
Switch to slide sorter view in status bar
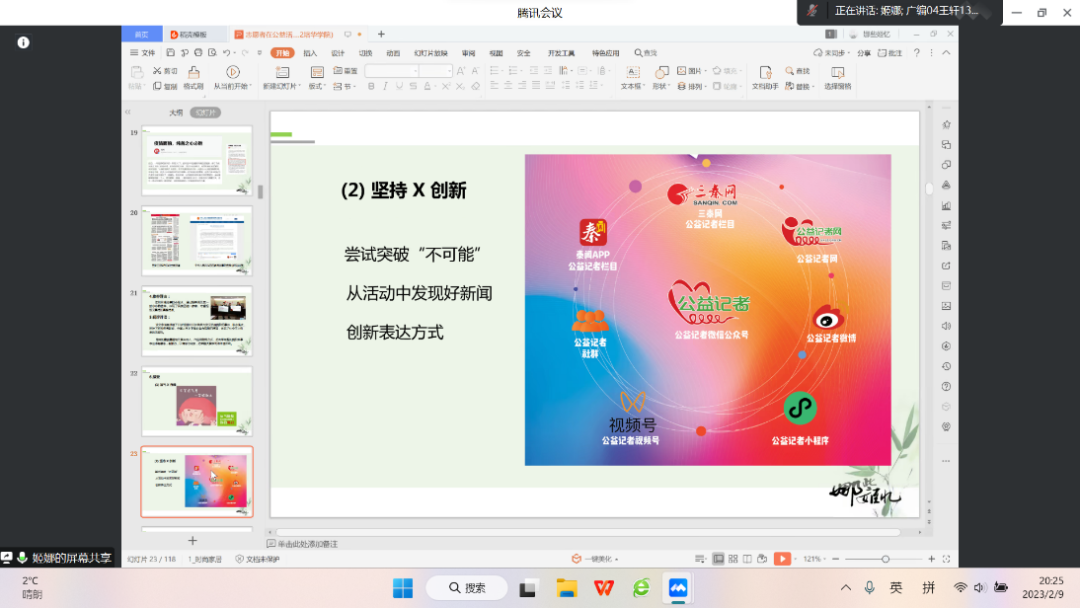click(733, 559)
